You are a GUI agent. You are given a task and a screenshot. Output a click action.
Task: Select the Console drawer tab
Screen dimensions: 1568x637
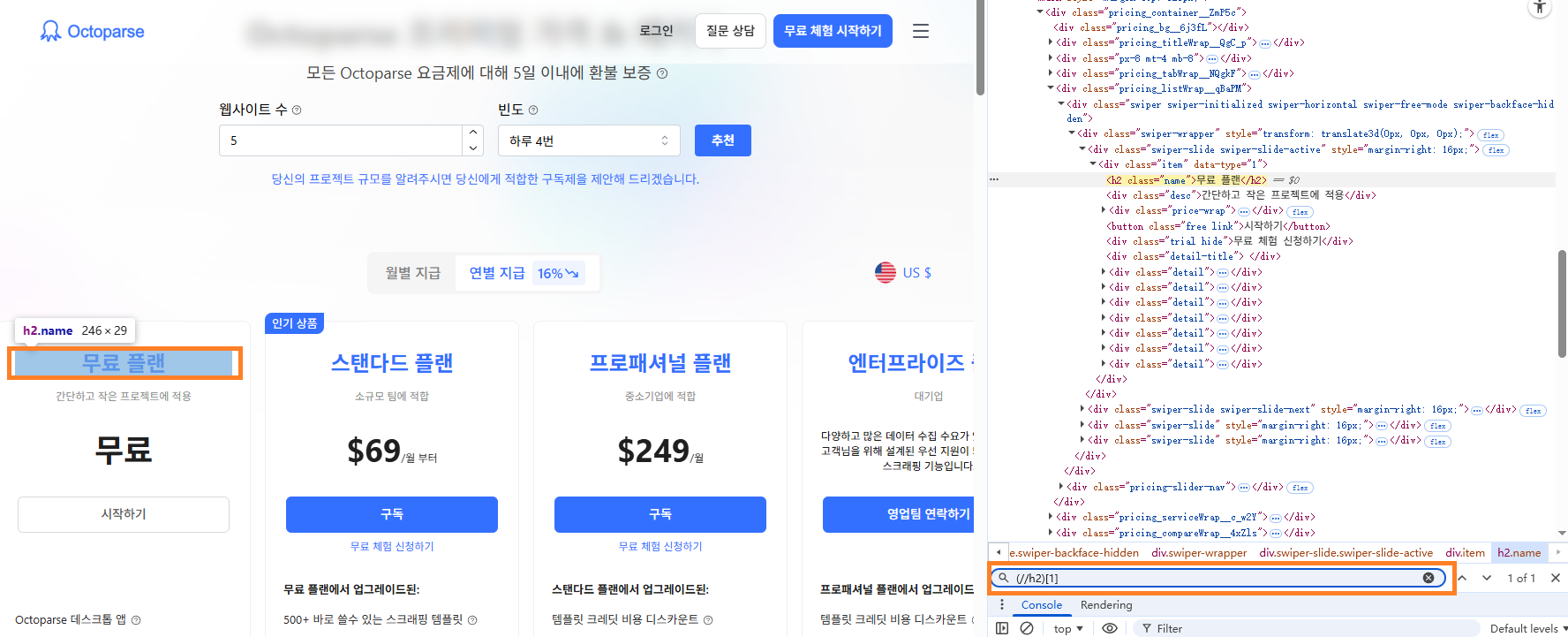click(1041, 605)
